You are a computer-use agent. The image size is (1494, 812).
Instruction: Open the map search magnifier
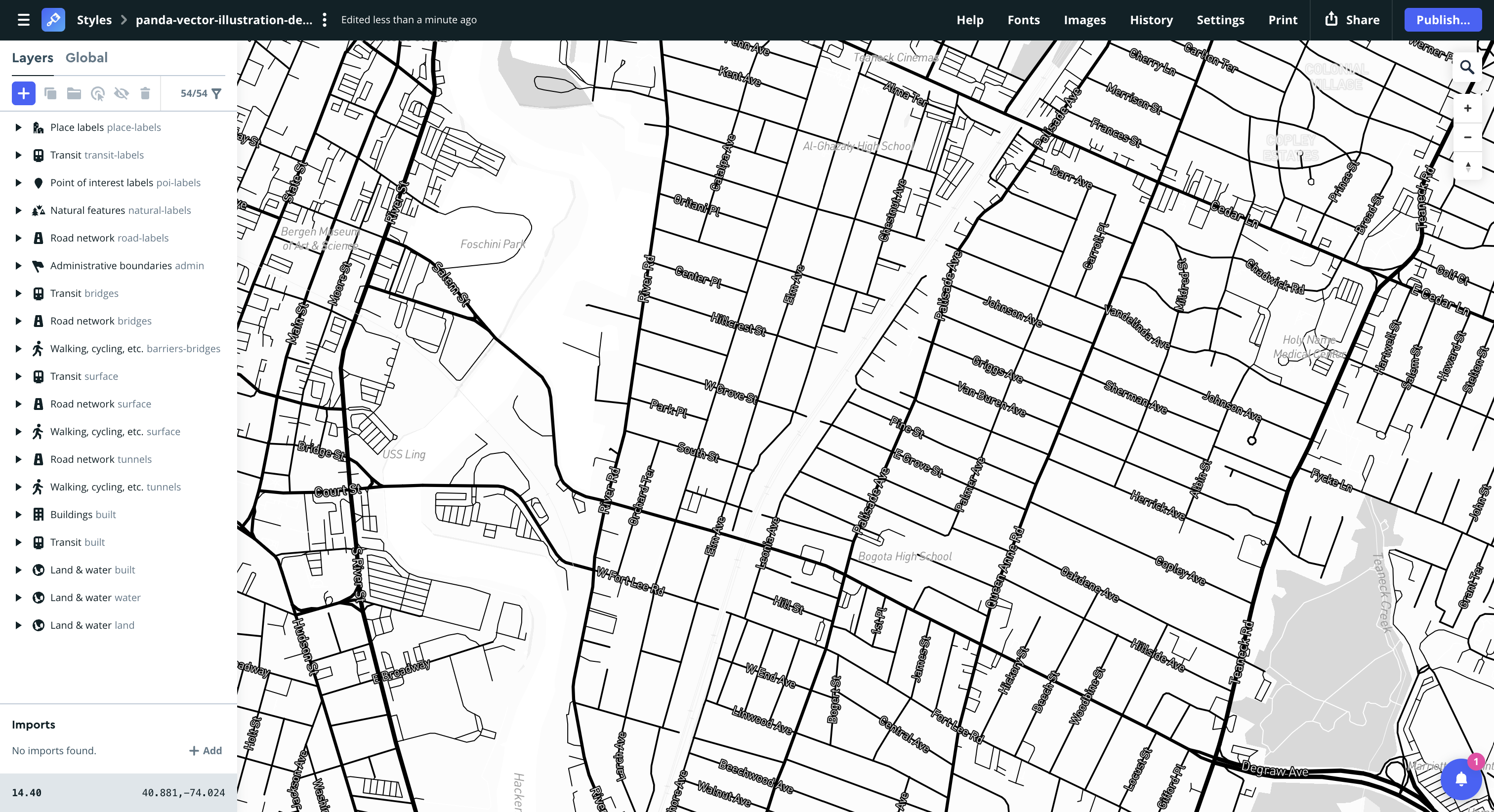1467,67
